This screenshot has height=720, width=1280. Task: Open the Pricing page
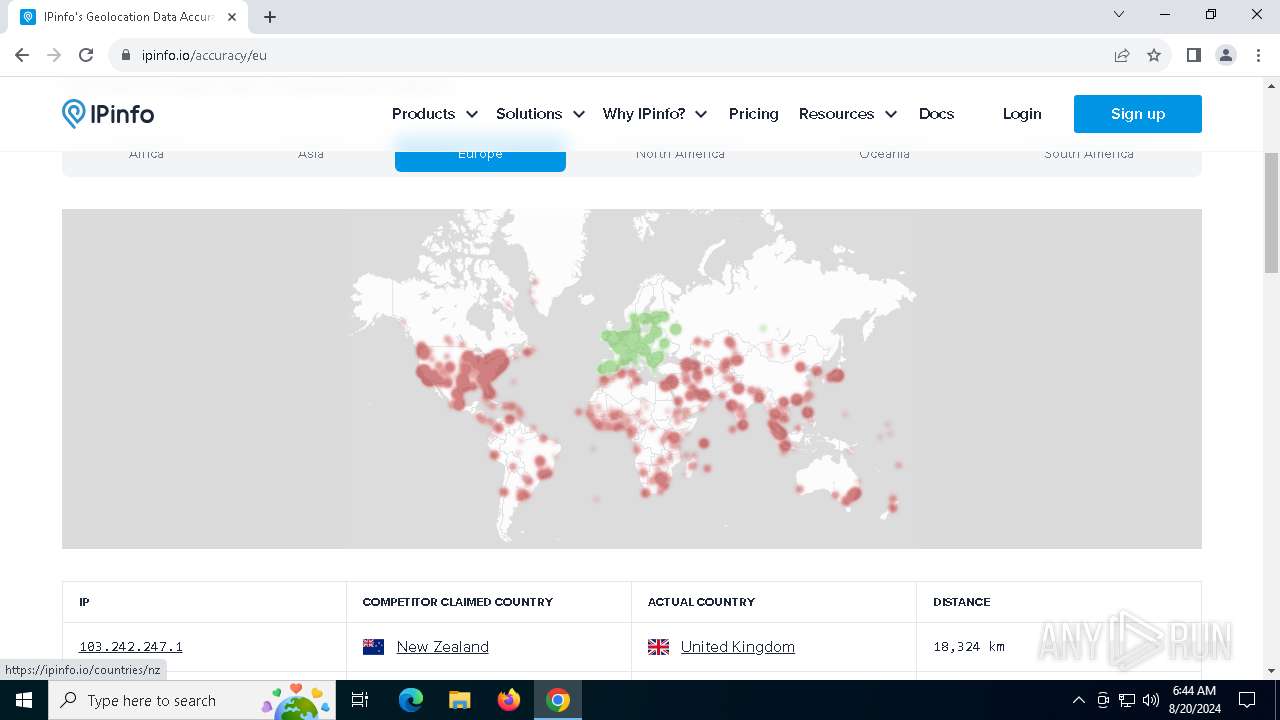pyautogui.click(x=754, y=114)
